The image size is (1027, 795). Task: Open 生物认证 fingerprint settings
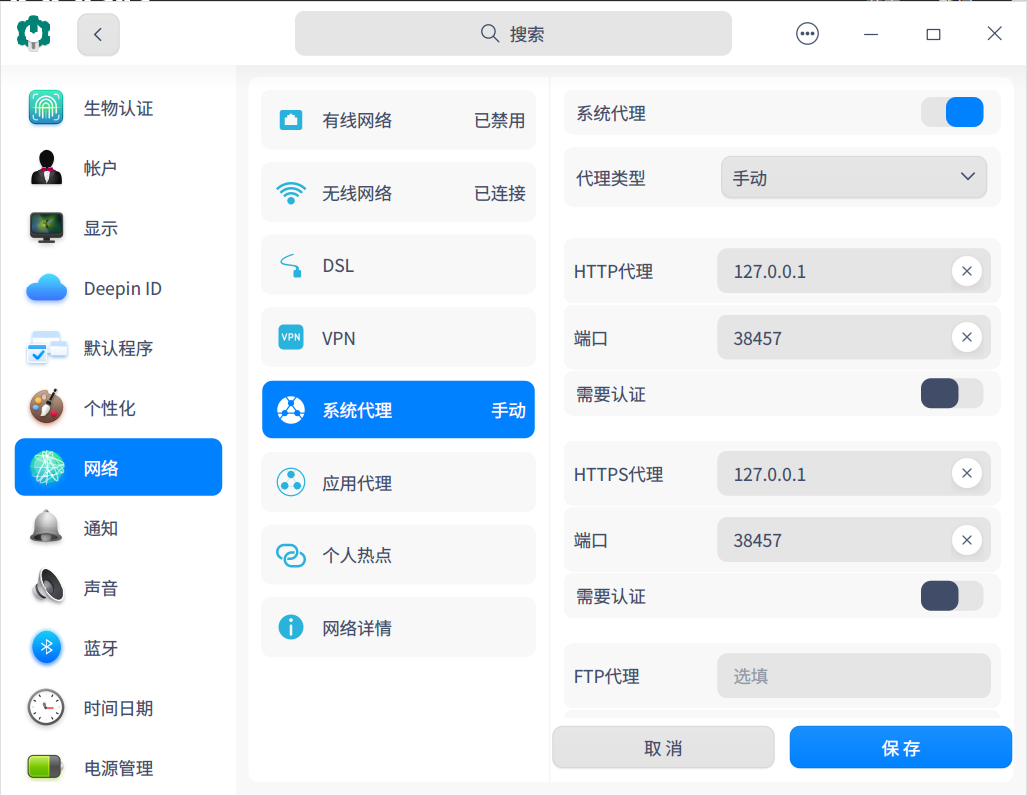point(46,107)
